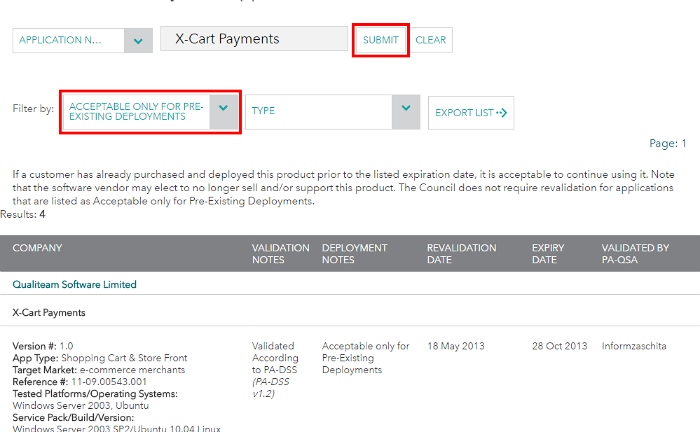Click the Validated According to PA-DSS cell
This screenshot has height=432, width=700.
(275, 370)
